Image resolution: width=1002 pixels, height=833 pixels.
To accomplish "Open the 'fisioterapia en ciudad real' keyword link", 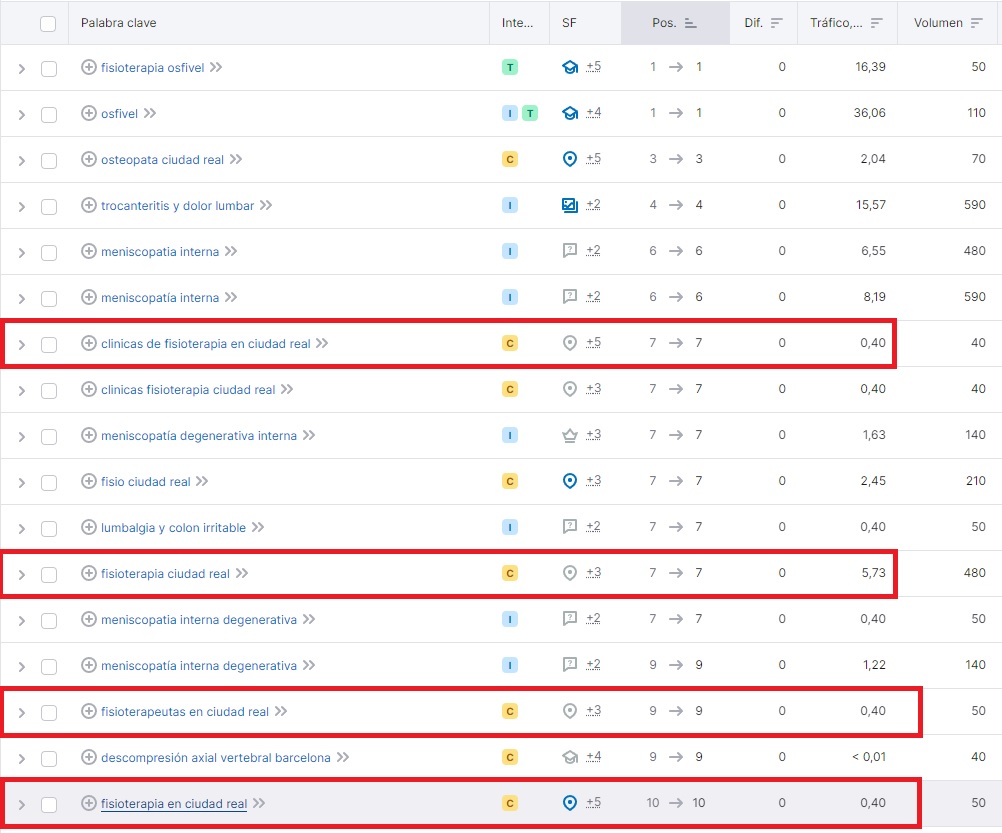I will point(173,804).
